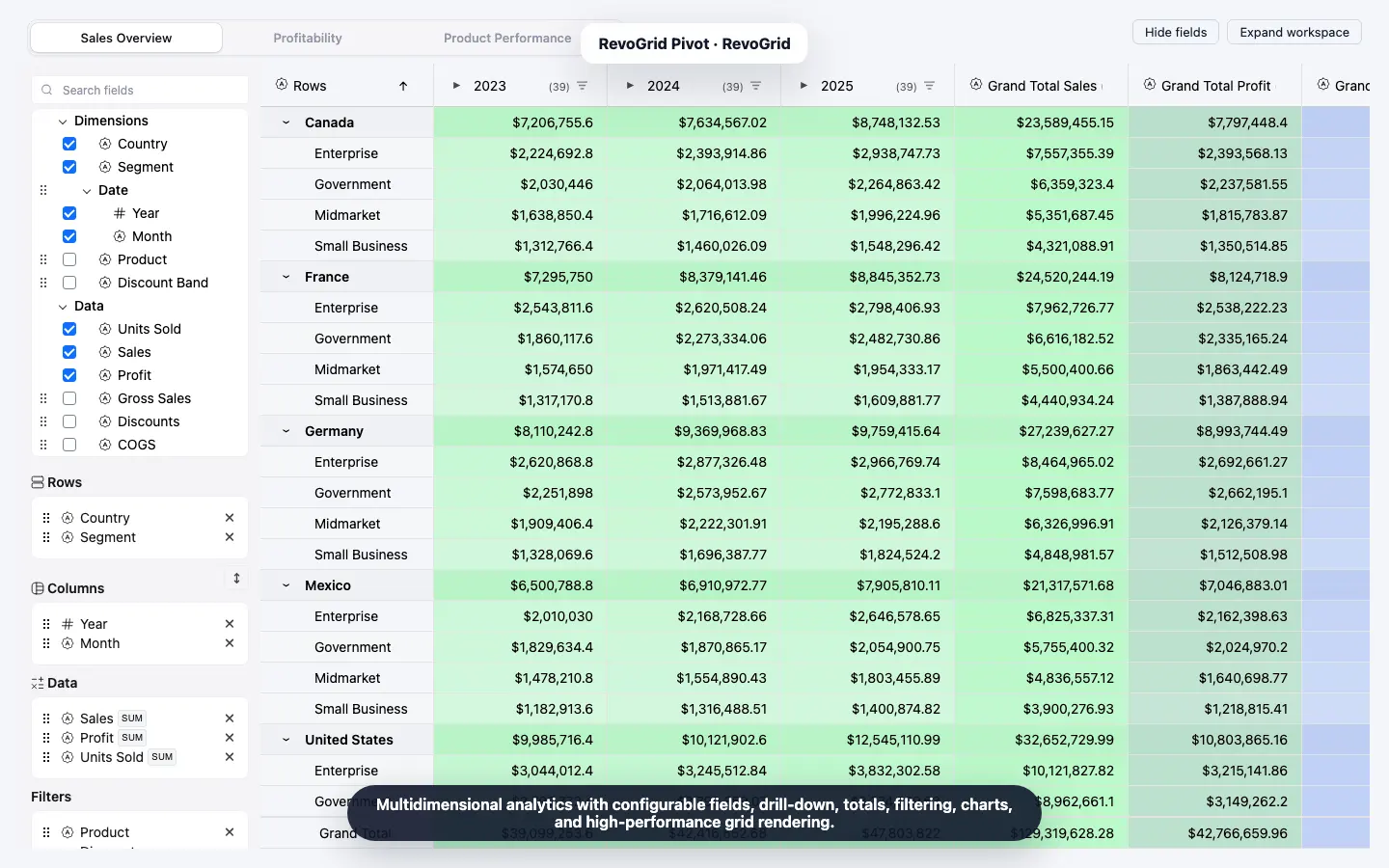The height and width of the screenshot is (868, 1389).
Task: Collapse the France row group
Action: pos(286,277)
